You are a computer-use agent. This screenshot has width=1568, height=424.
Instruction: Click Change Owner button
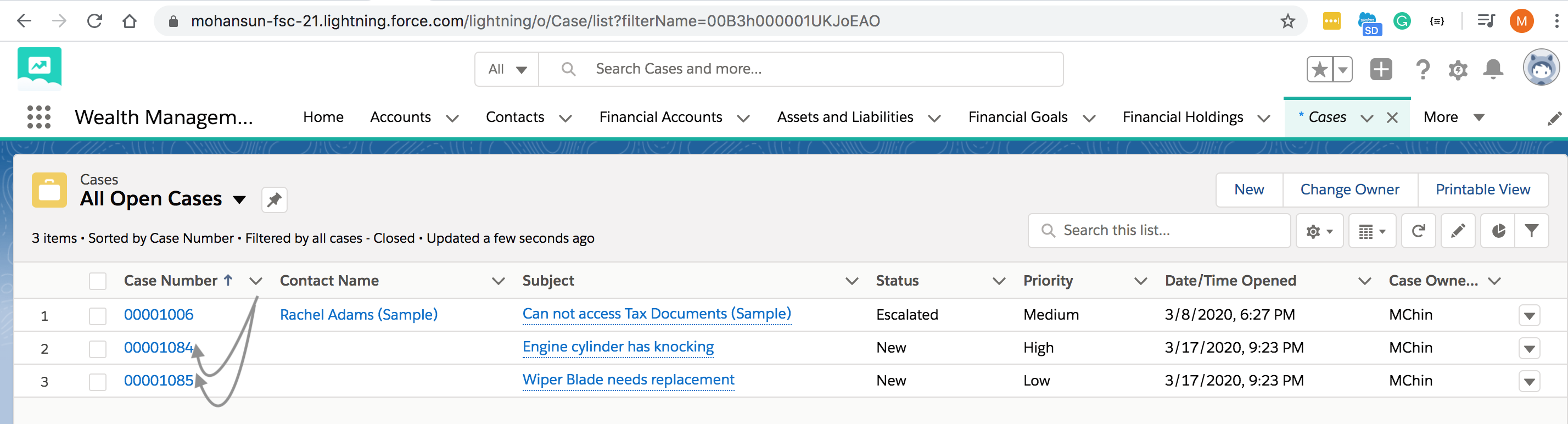1349,189
